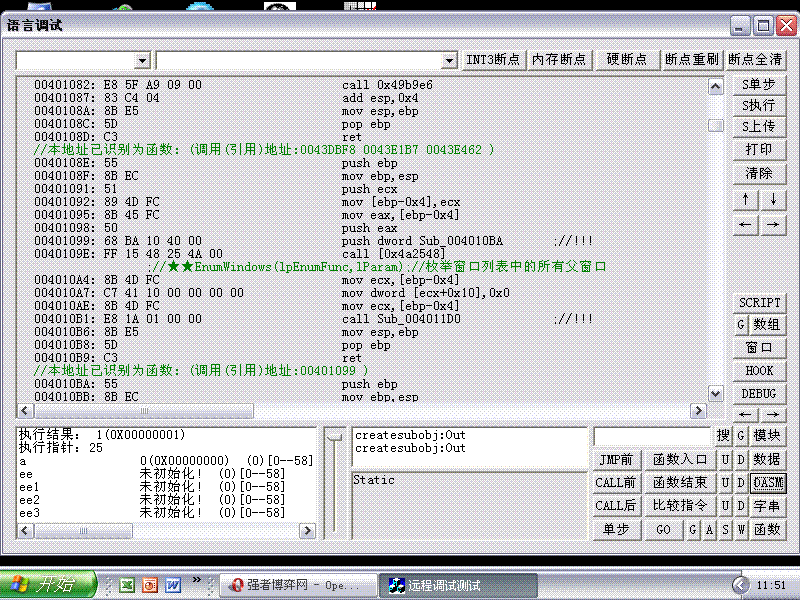
Task: Click the INT3断点 button
Action: (x=492, y=60)
